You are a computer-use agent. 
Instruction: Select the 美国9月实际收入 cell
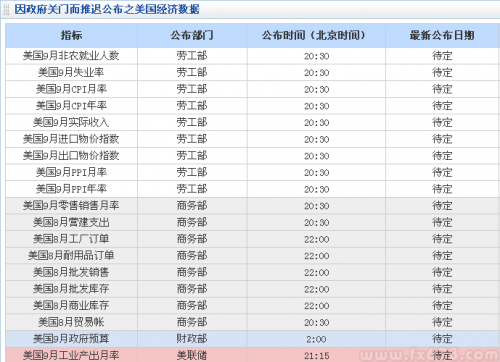[71, 122]
